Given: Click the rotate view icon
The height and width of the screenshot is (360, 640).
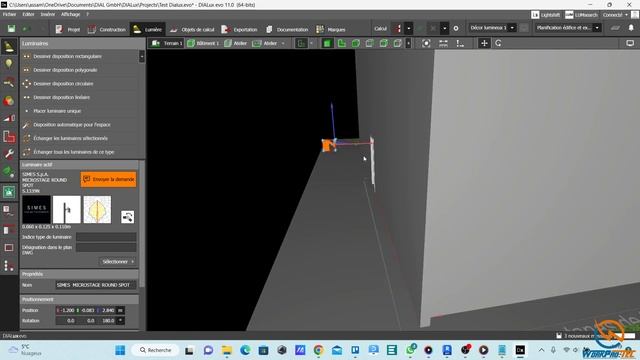Looking at the screenshot, I should (x=498, y=43).
